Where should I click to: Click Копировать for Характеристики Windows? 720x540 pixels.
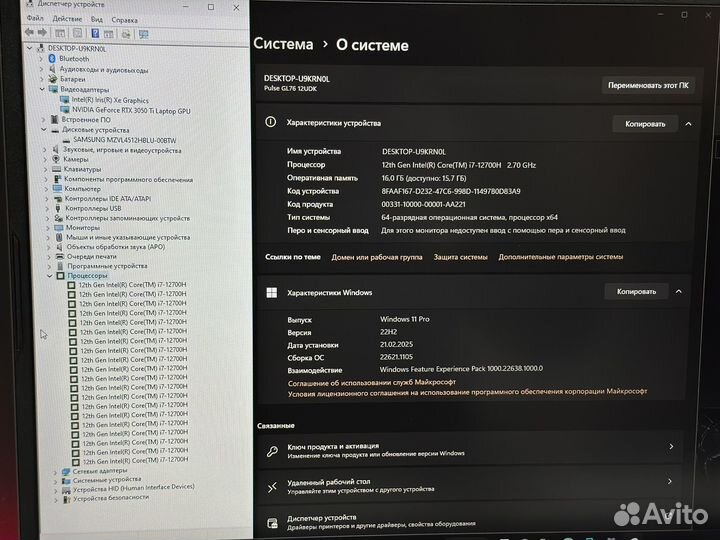[x=636, y=292]
